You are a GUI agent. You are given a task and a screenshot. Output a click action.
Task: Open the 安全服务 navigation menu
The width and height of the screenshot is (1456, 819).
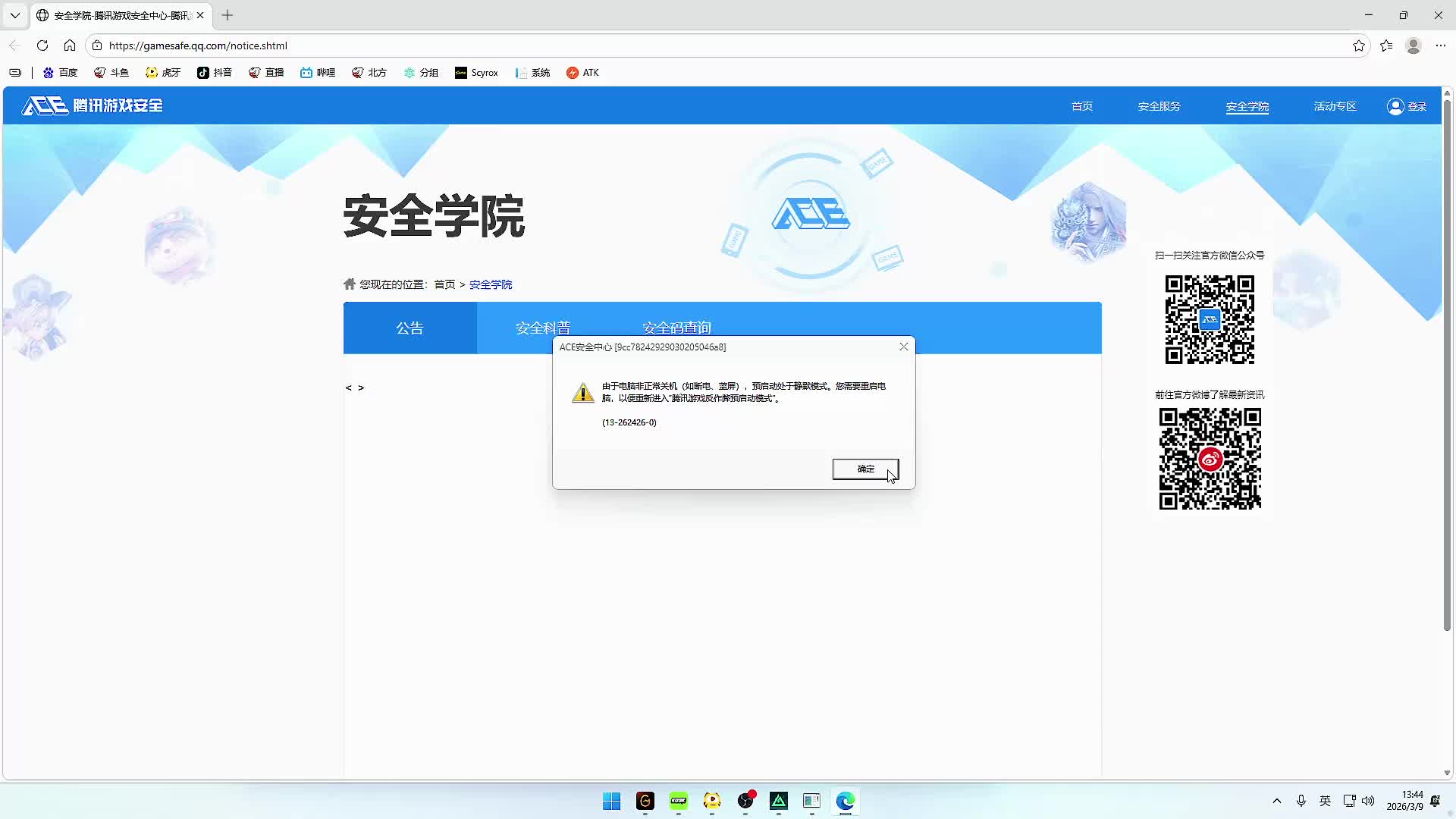(1159, 106)
